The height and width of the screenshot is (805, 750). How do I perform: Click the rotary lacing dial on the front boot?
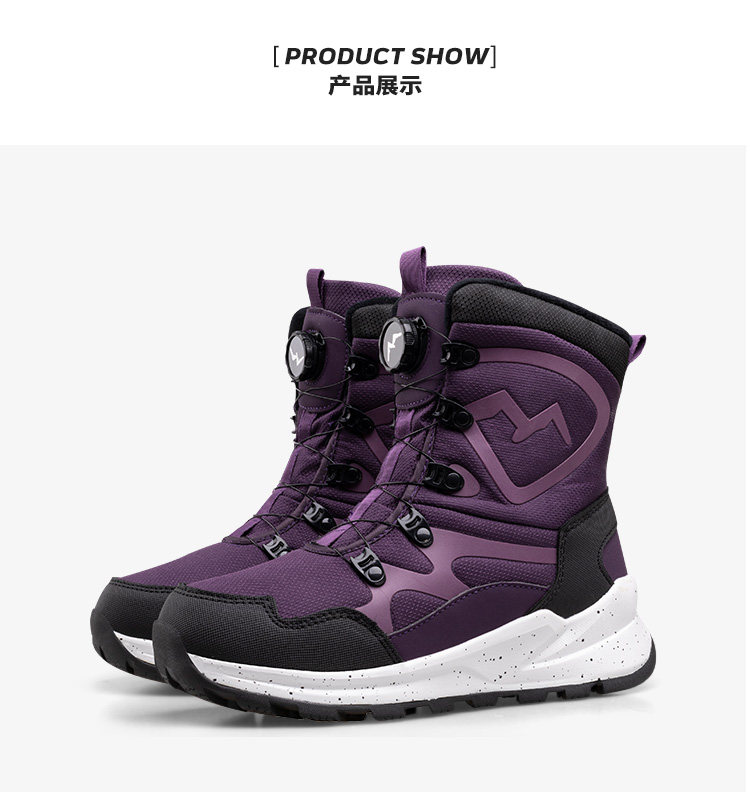(402, 343)
